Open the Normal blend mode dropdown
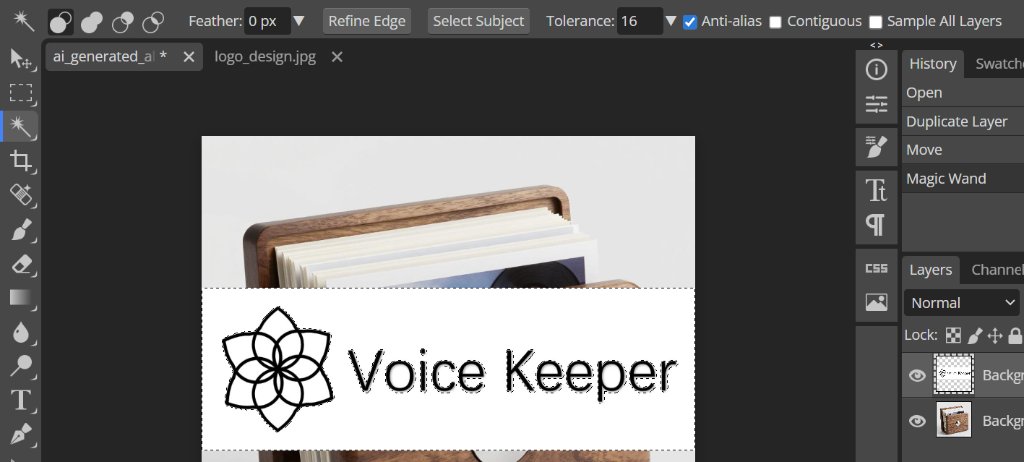Viewport: 1024px width, 462px height. (961, 303)
